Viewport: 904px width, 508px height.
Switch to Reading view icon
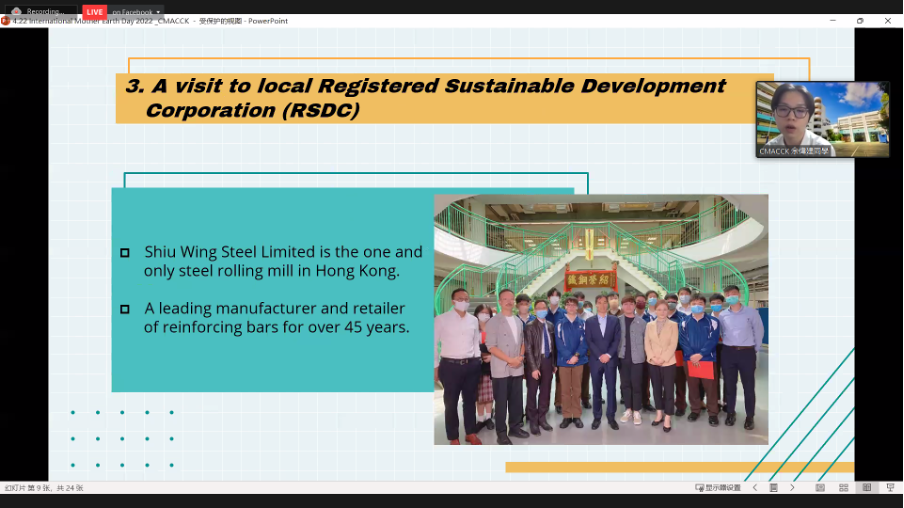coord(867,488)
